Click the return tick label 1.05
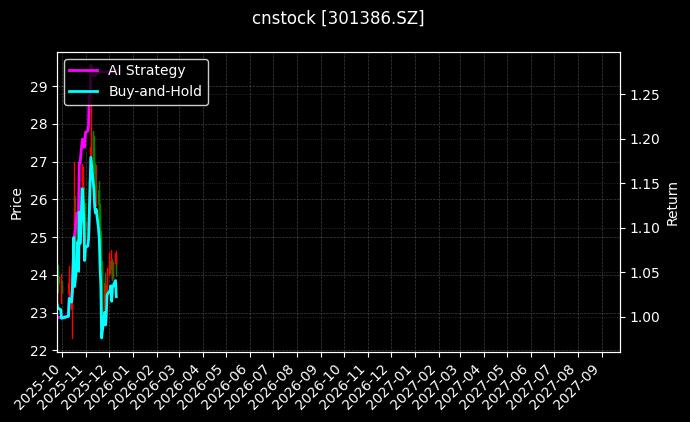This screenshot has width=690, height=422. (645, 273)
